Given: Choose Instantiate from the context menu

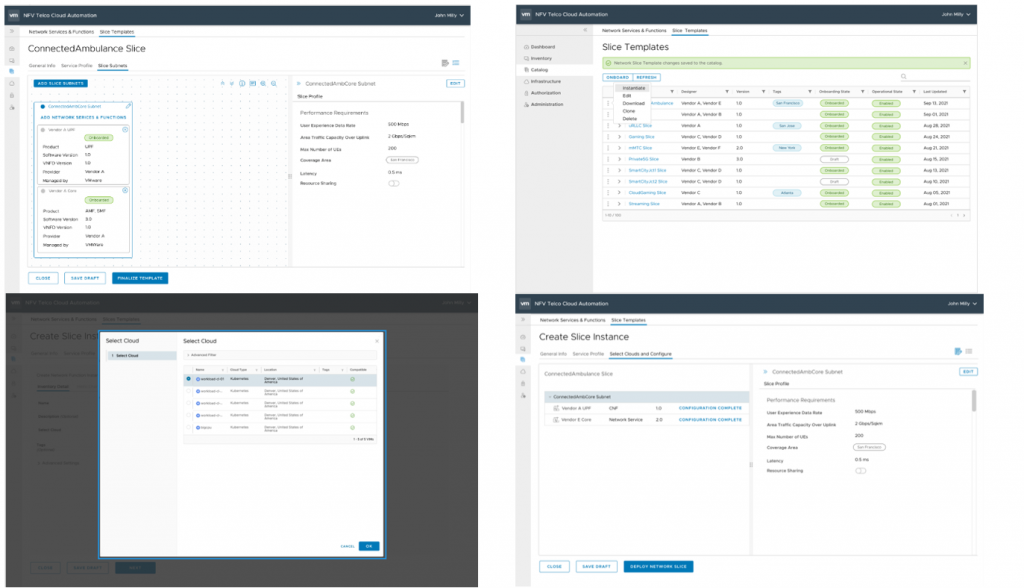Looking at the screenshot, I should (633, 88).
